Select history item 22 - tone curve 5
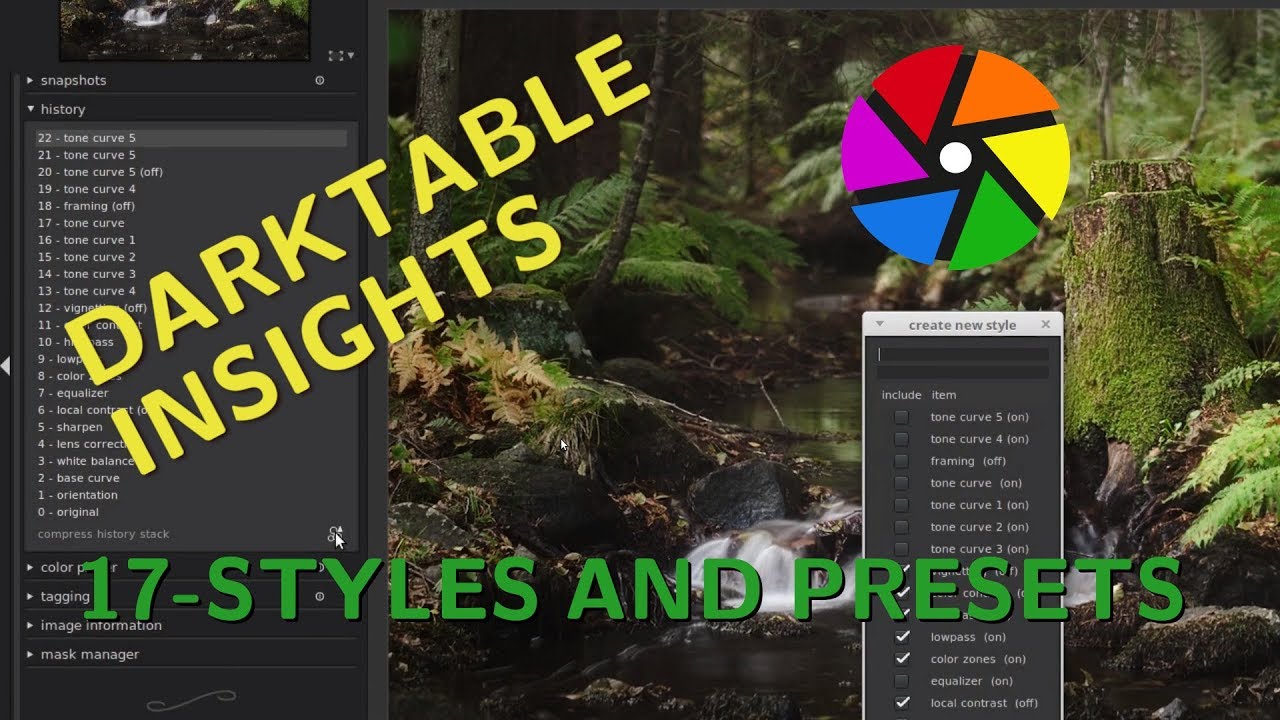 (x=191, y=138)
